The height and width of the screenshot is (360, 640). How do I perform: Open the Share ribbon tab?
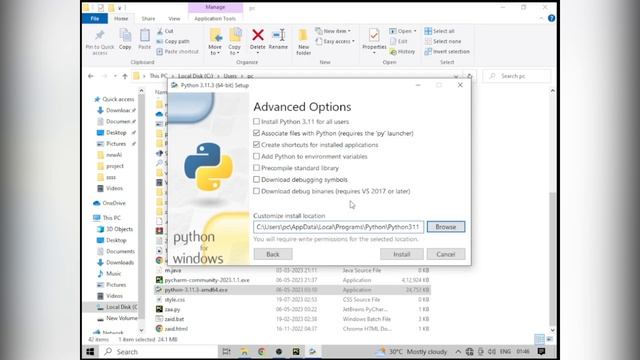(x=148, y=18)
